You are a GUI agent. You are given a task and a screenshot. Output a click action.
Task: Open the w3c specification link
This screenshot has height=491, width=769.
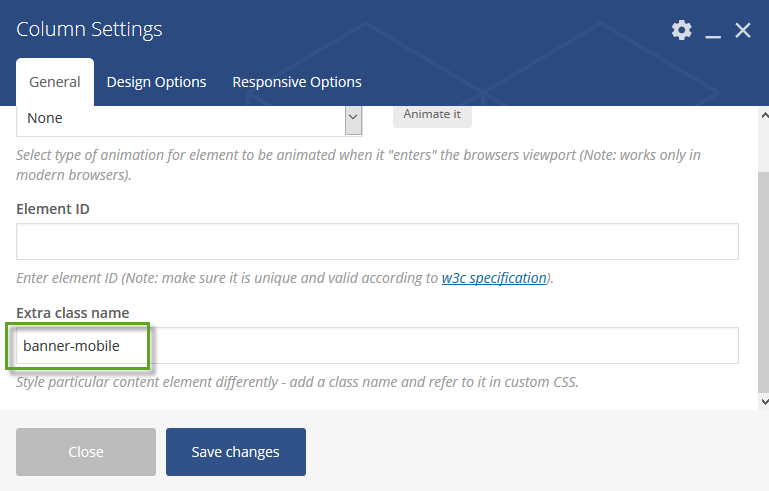click(x=494, y=278)
